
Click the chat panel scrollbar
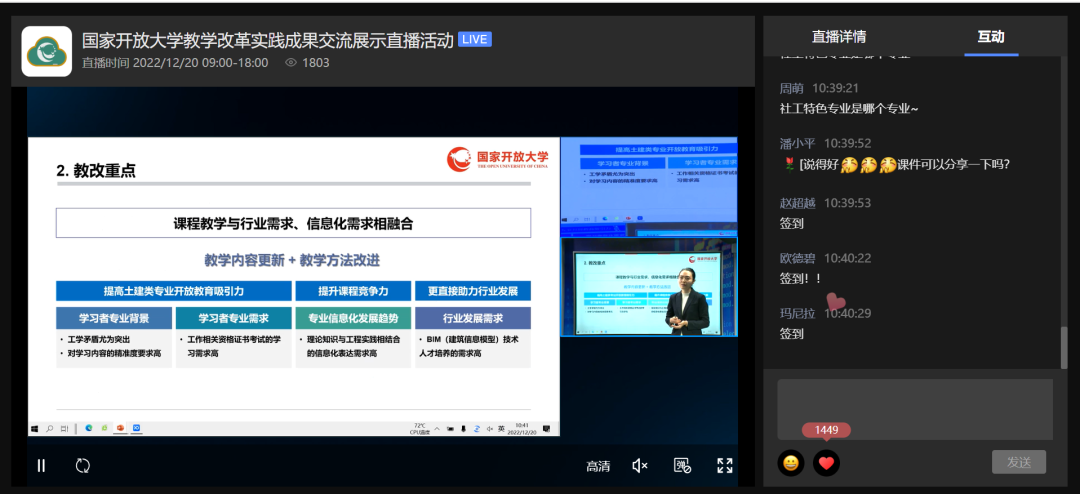(1063, 347)
